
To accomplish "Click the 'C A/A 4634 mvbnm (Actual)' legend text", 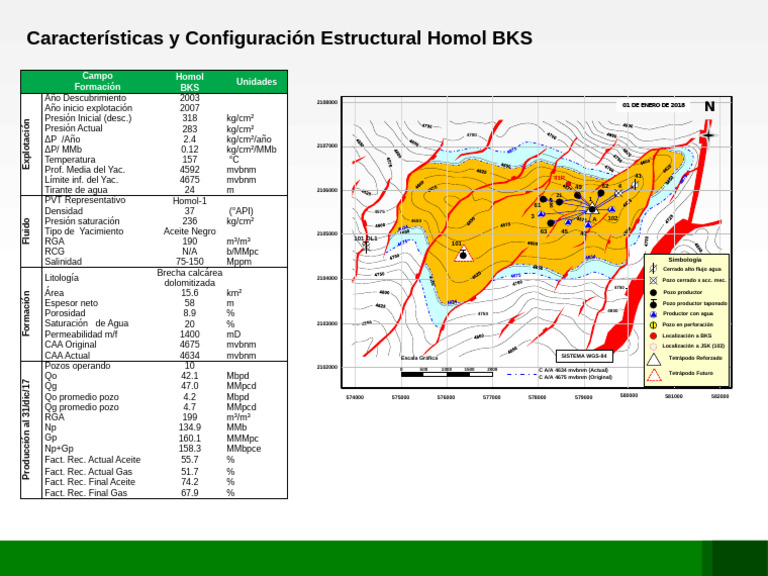I will (x=574, y=370).
